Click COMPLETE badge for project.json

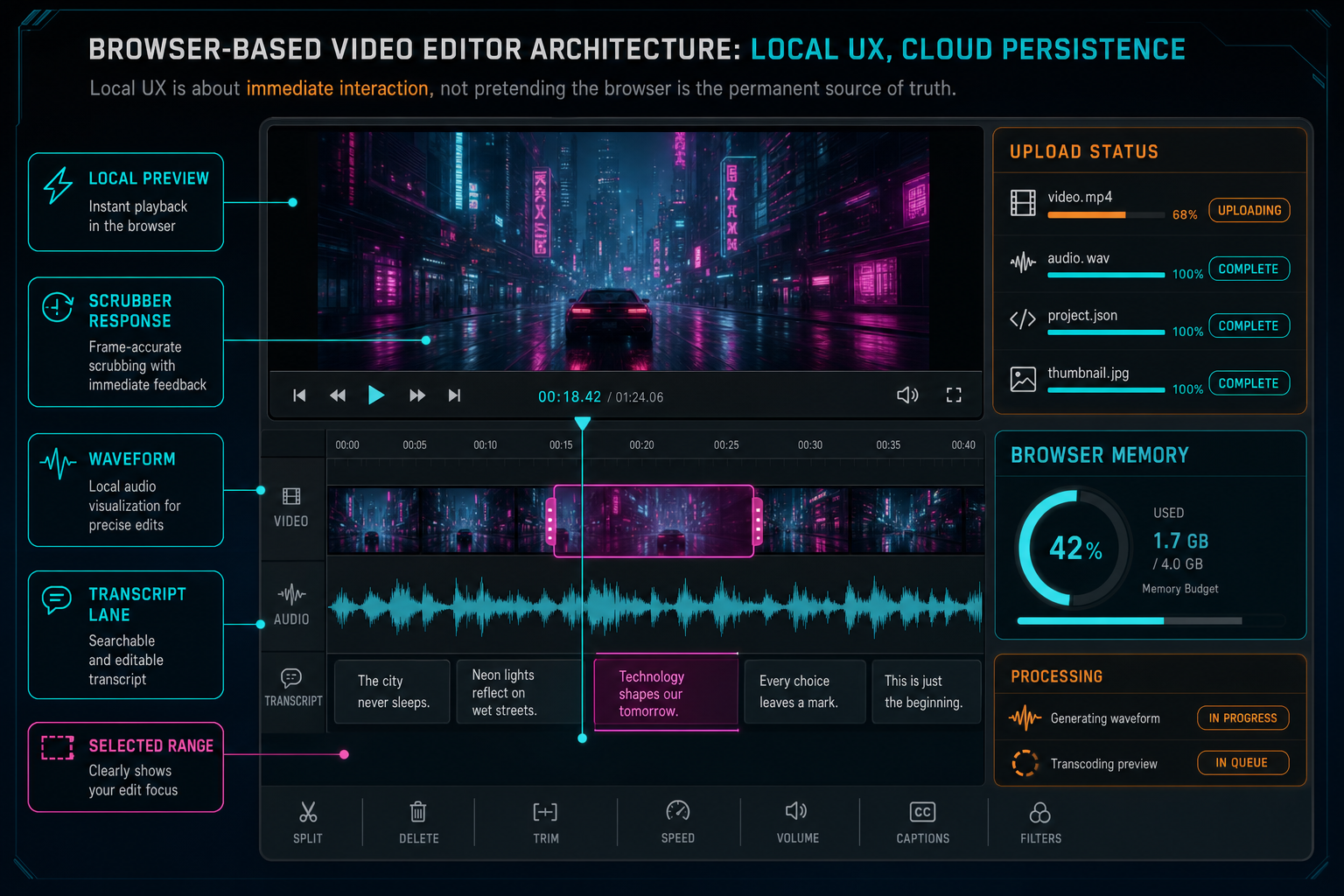click(x=1249, y=325)
